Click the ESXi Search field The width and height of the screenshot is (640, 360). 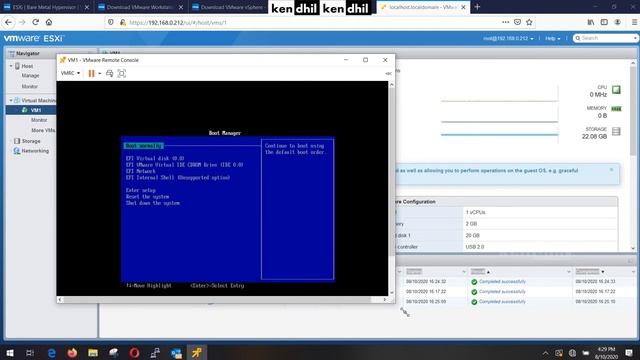click(x=605, y=38)
